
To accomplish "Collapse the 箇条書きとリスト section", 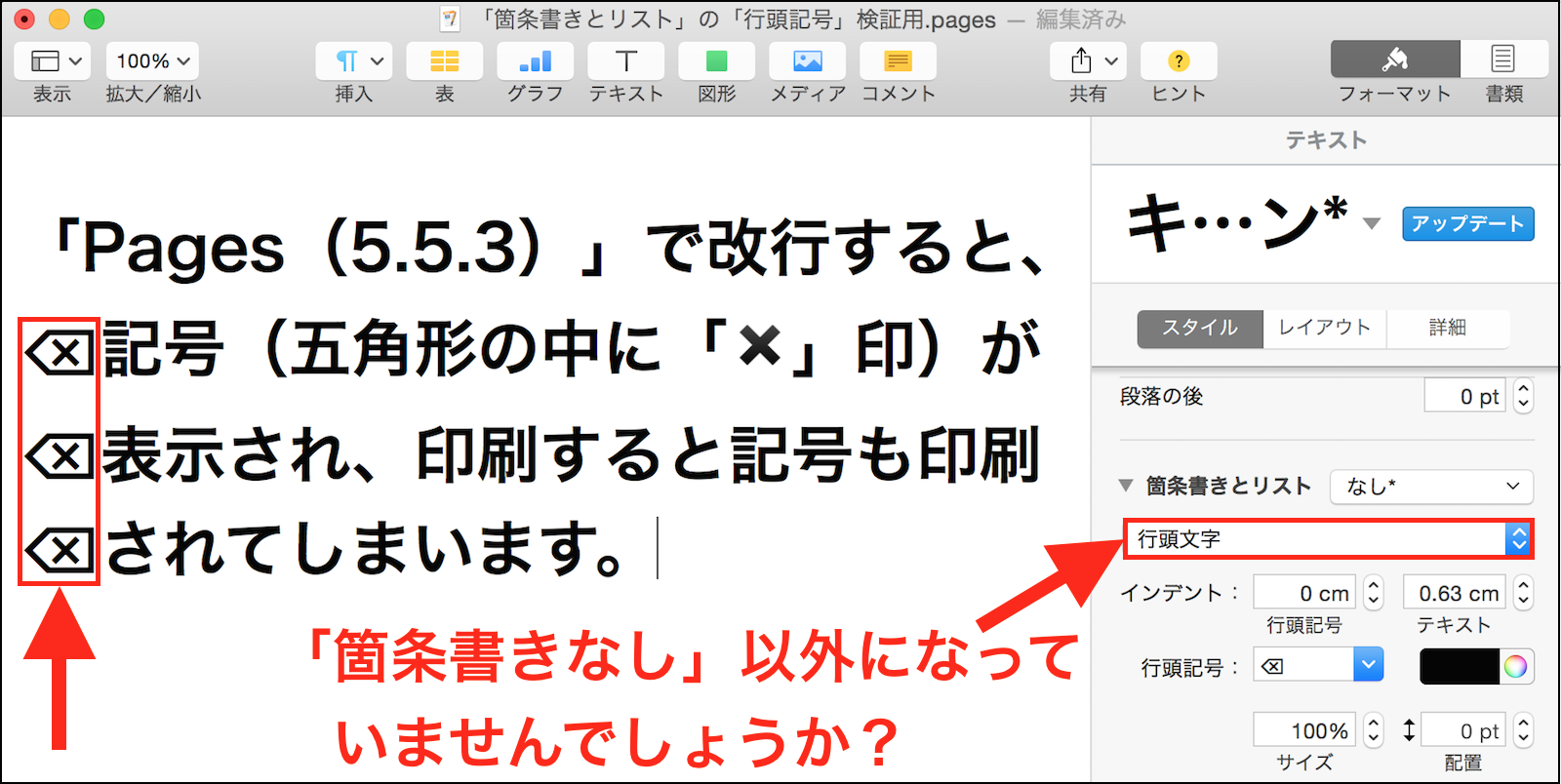I will coord(1126,485).
